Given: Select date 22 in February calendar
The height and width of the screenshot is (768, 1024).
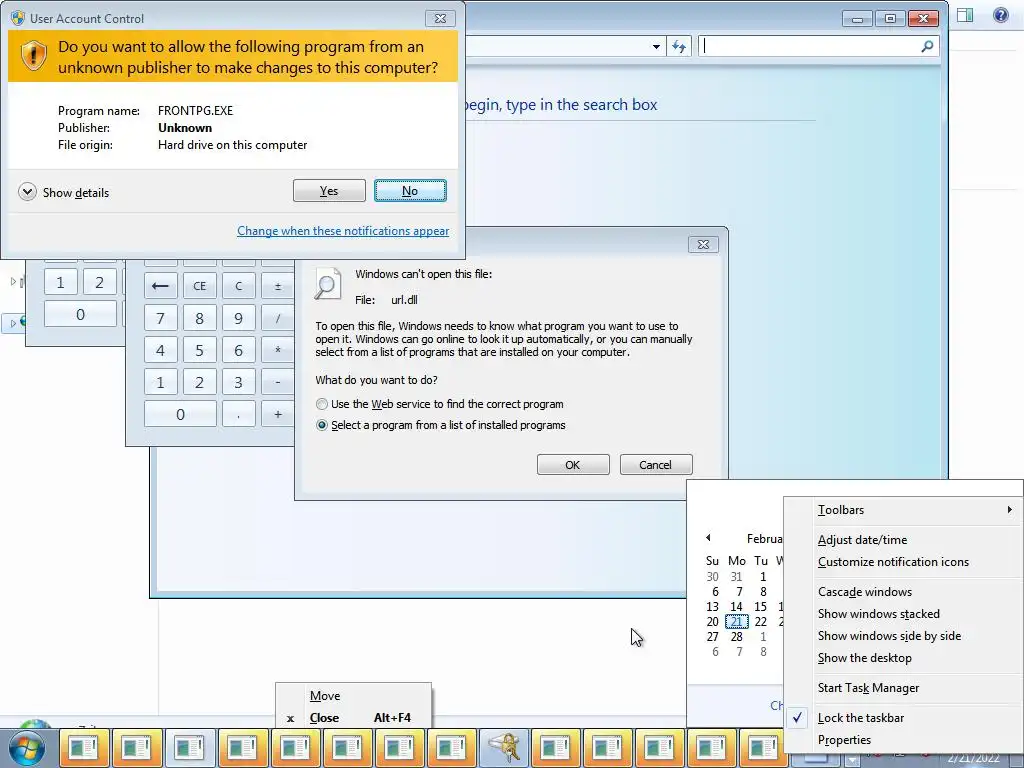Looking at the screenshot, I should tap(761, 621).
